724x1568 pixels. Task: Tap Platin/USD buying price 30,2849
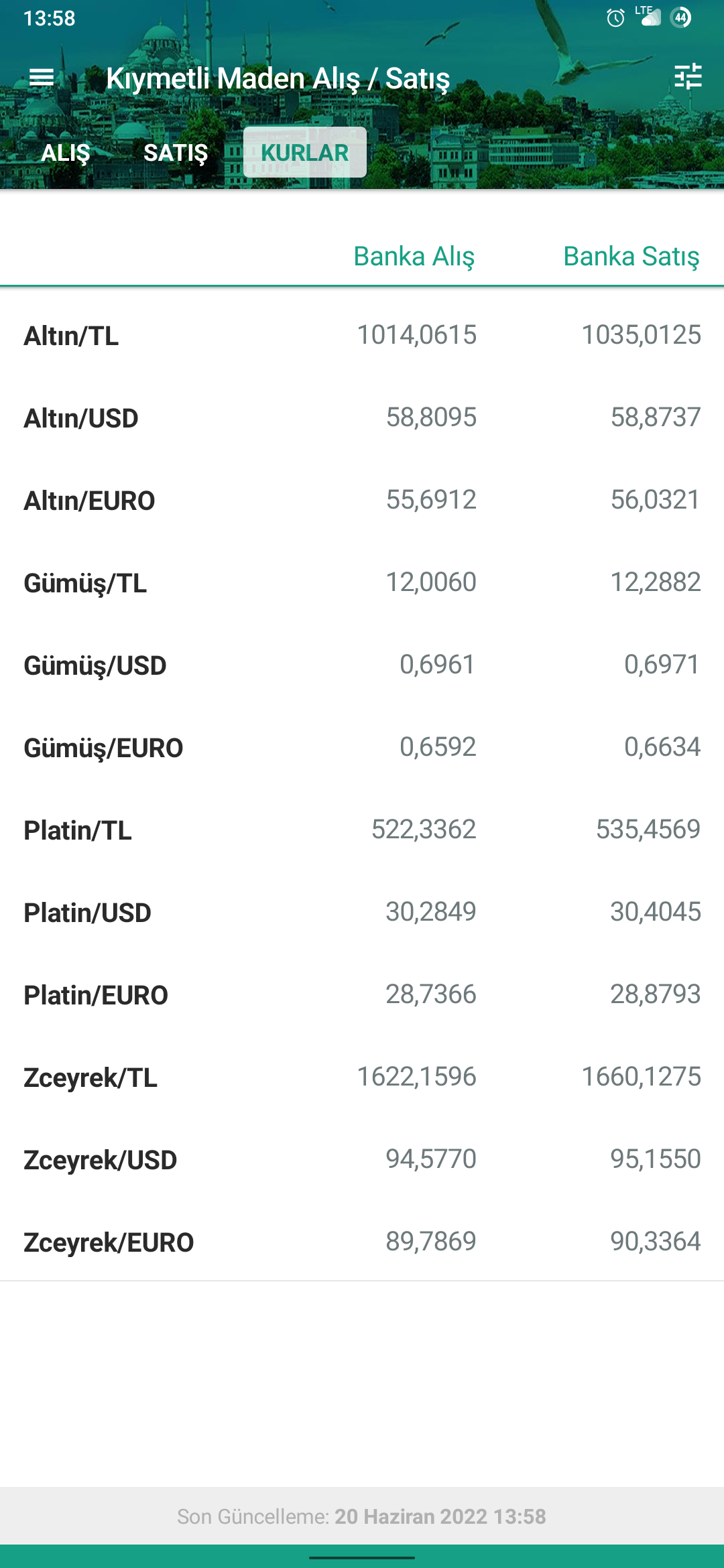[431, 912]
